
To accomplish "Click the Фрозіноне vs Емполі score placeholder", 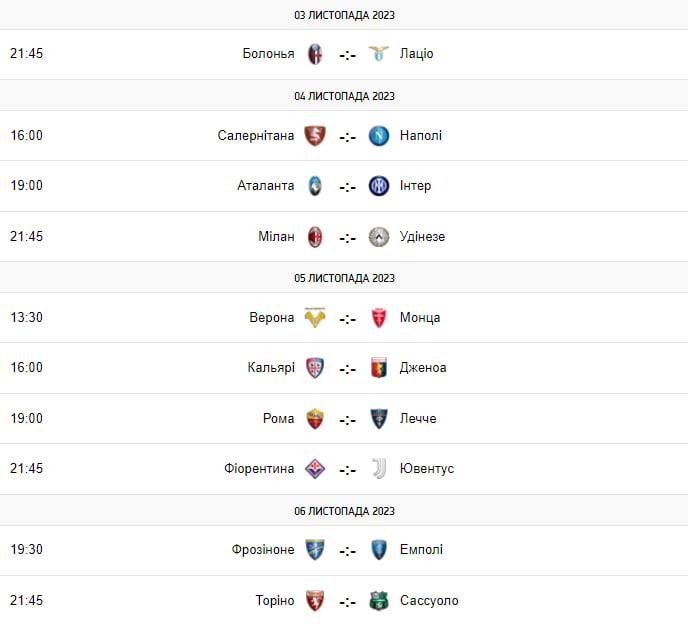I will click(347, 551).
